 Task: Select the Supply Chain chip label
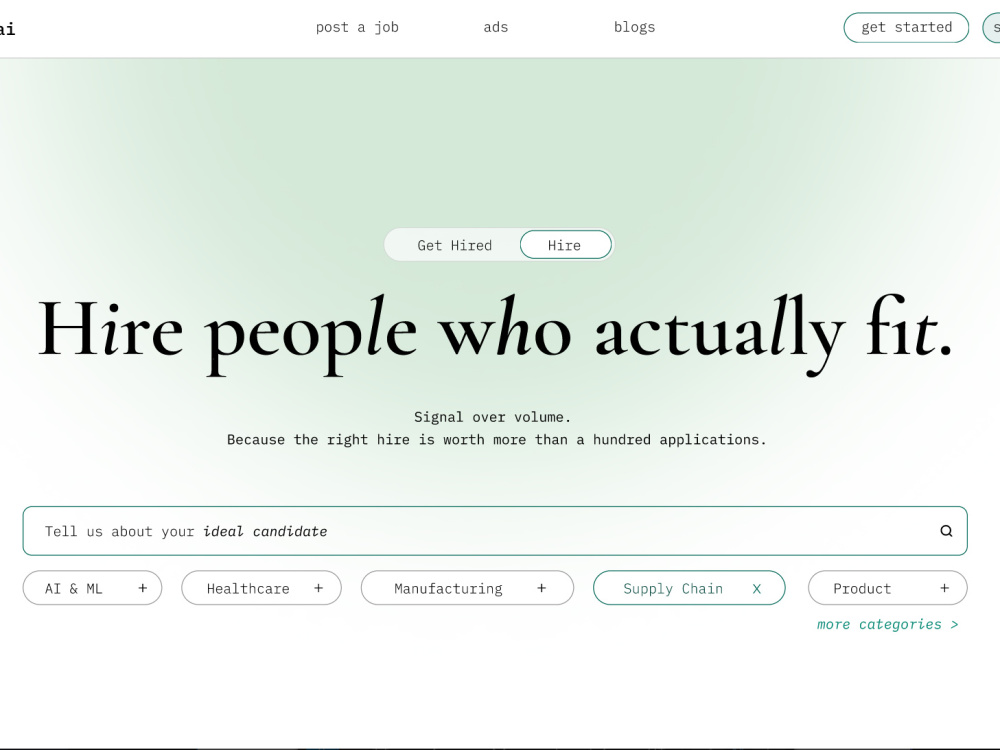[673, 589]
